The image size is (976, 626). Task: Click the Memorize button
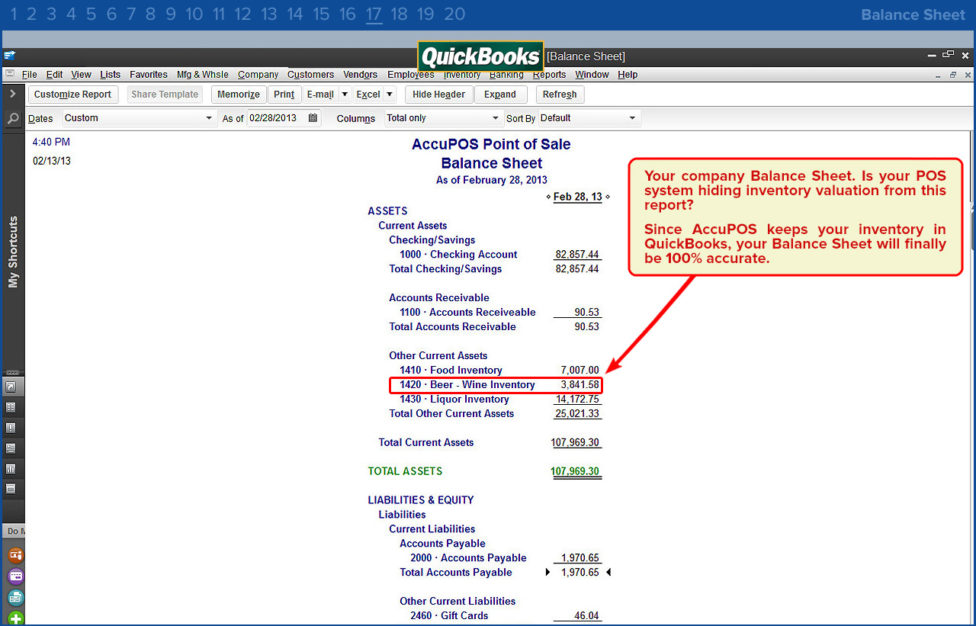pyautogui.click(x=238, y=94)
